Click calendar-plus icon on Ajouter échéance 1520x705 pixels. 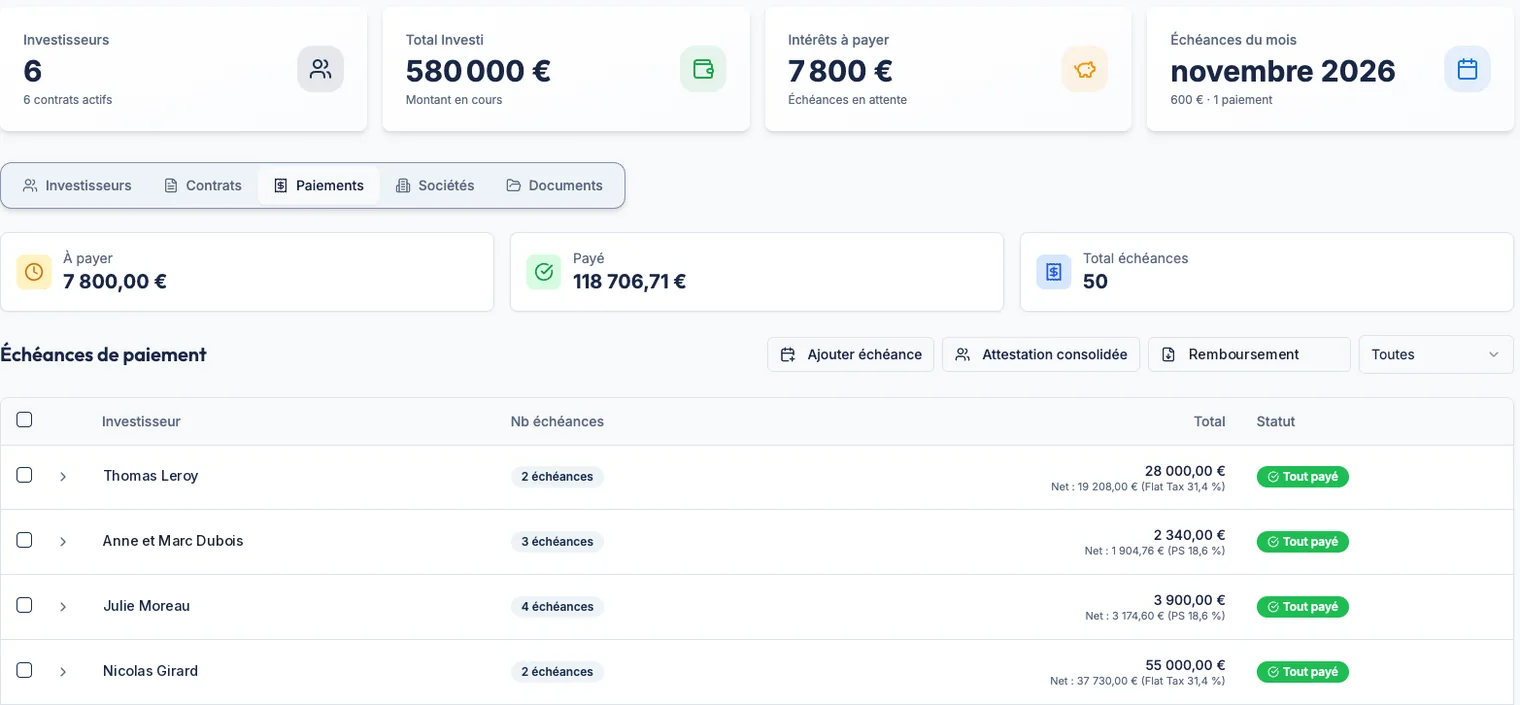788,354
